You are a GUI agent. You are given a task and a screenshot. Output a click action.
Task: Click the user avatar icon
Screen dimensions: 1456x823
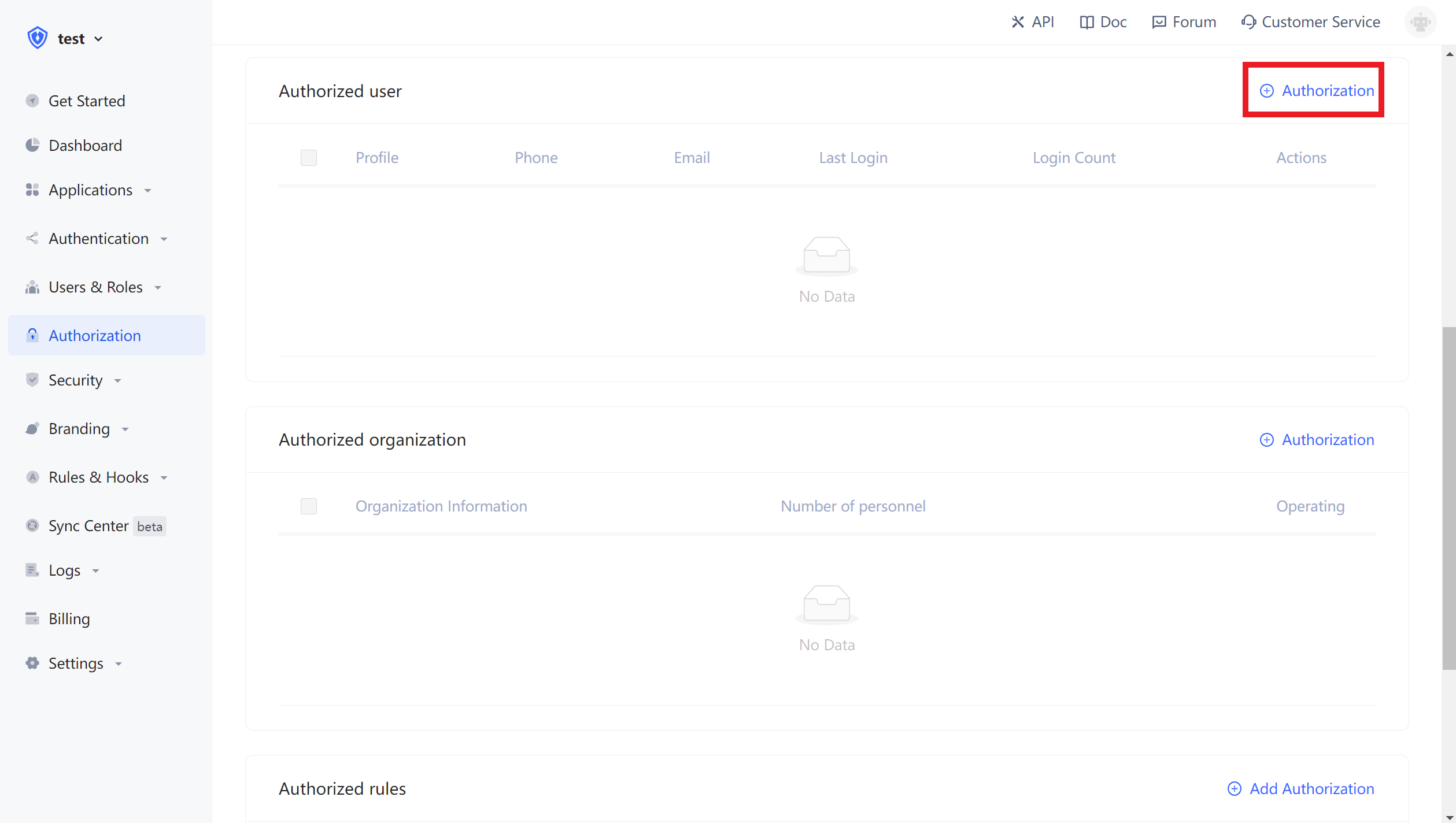tap(1420, 23)
